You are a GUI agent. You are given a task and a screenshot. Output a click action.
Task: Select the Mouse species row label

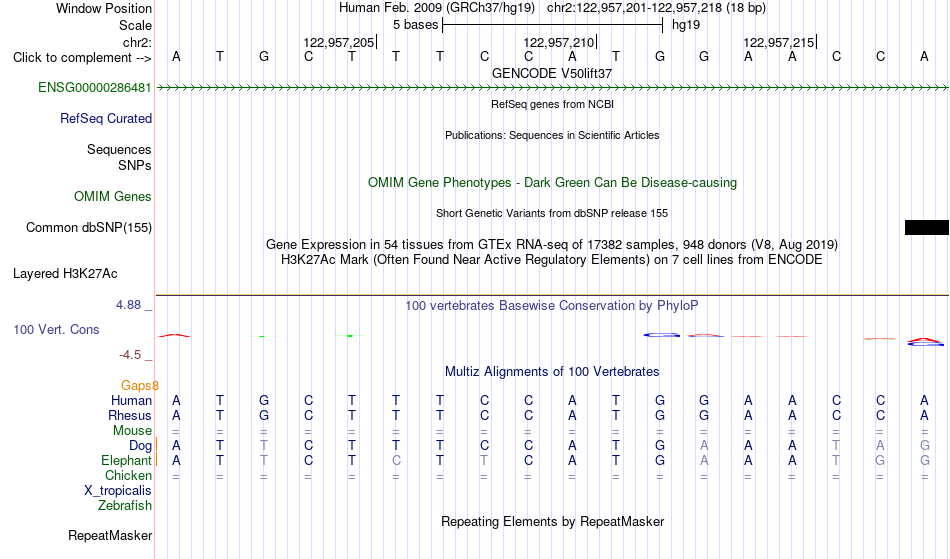[x=132, y=431]
